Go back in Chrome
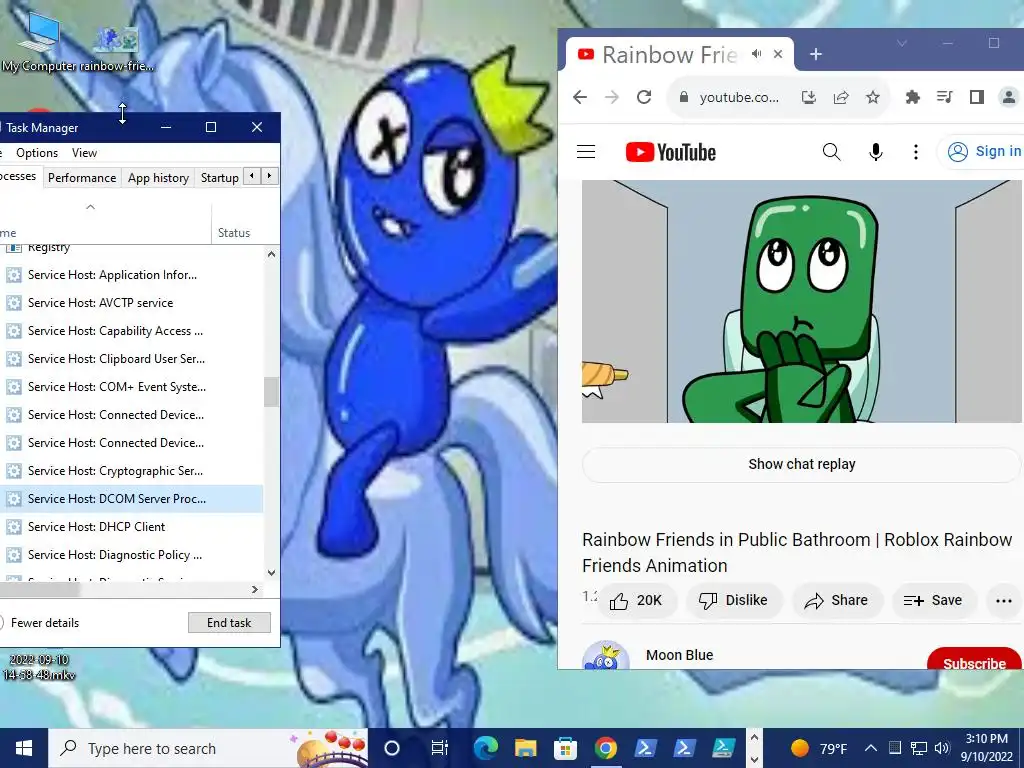 [x=580, y=97]
